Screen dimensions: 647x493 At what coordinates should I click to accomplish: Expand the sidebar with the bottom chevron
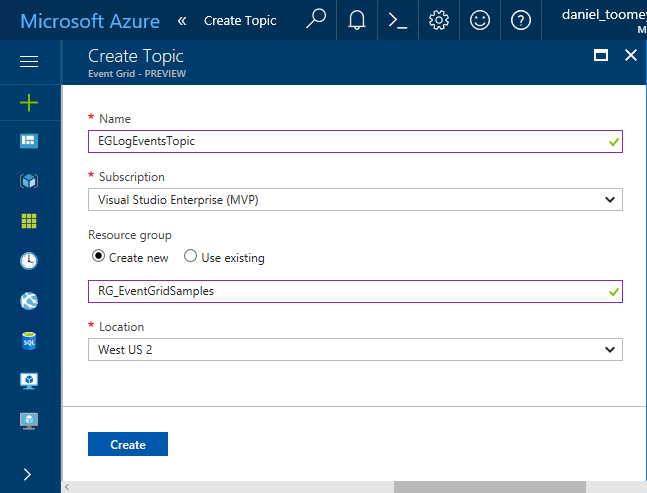pyautogui.click(x=29, y=474)
